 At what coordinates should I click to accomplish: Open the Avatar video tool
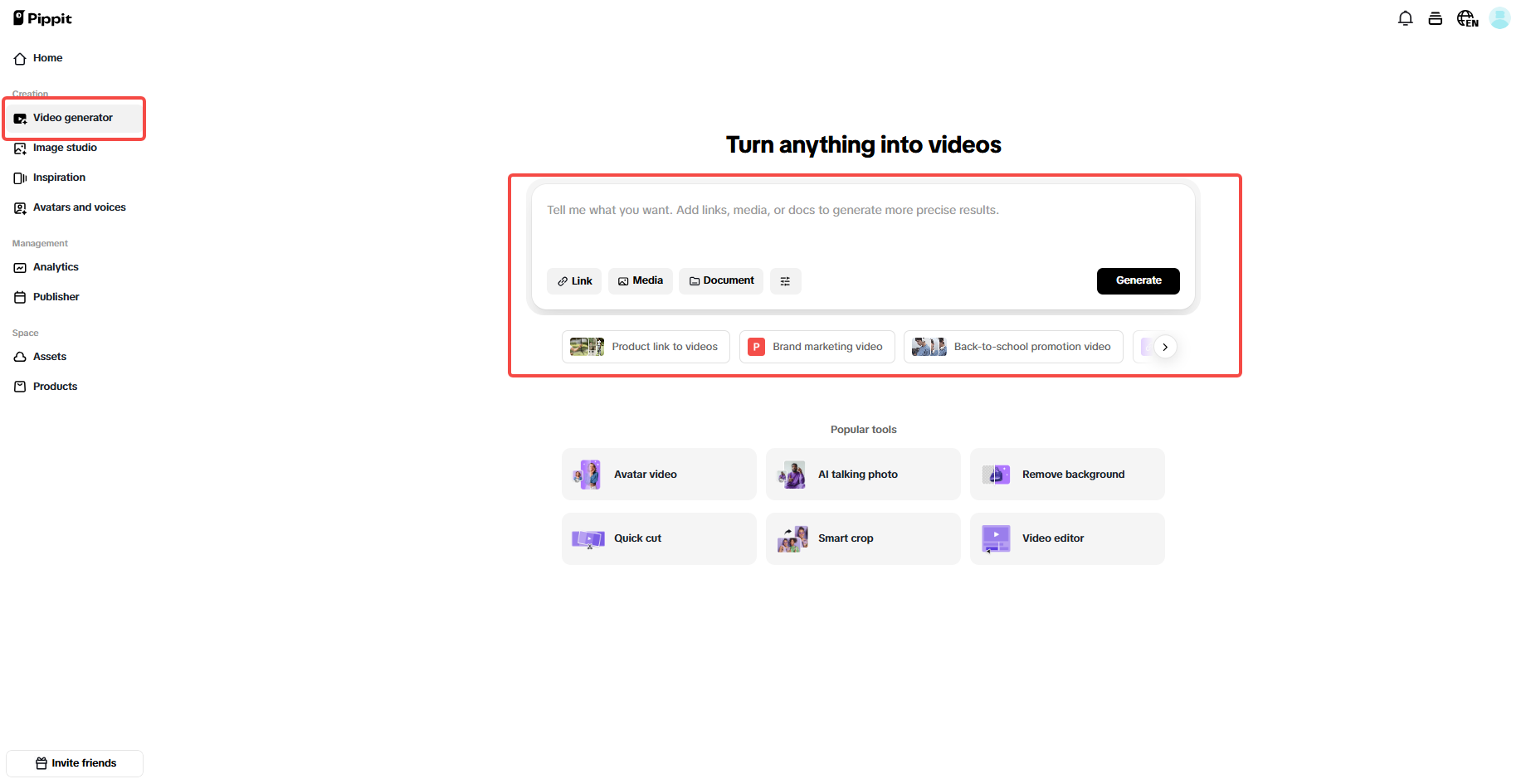tap(659, 475)
